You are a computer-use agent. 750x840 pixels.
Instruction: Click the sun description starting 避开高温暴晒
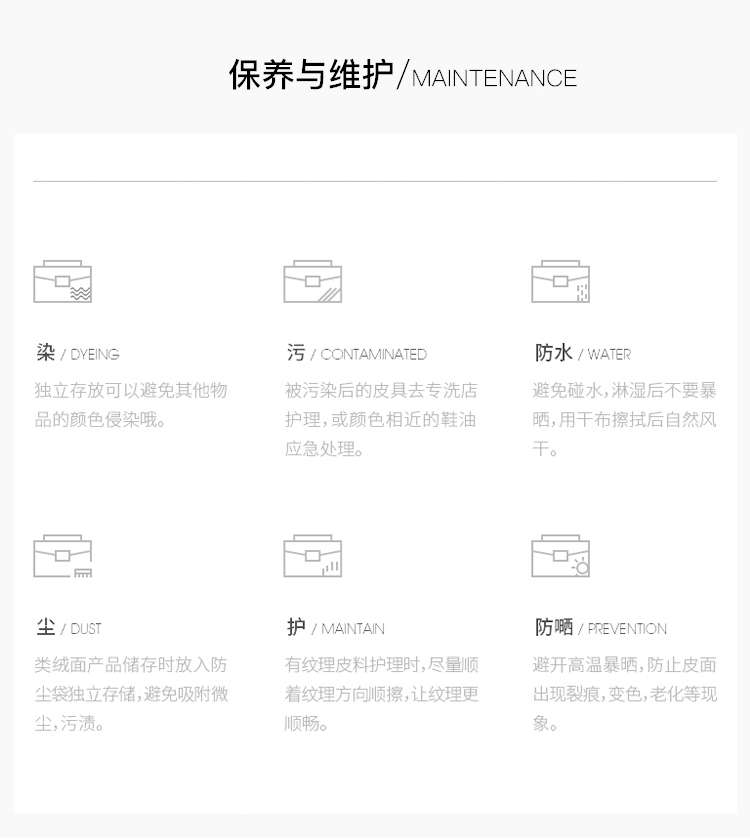[x=624, y=693]
